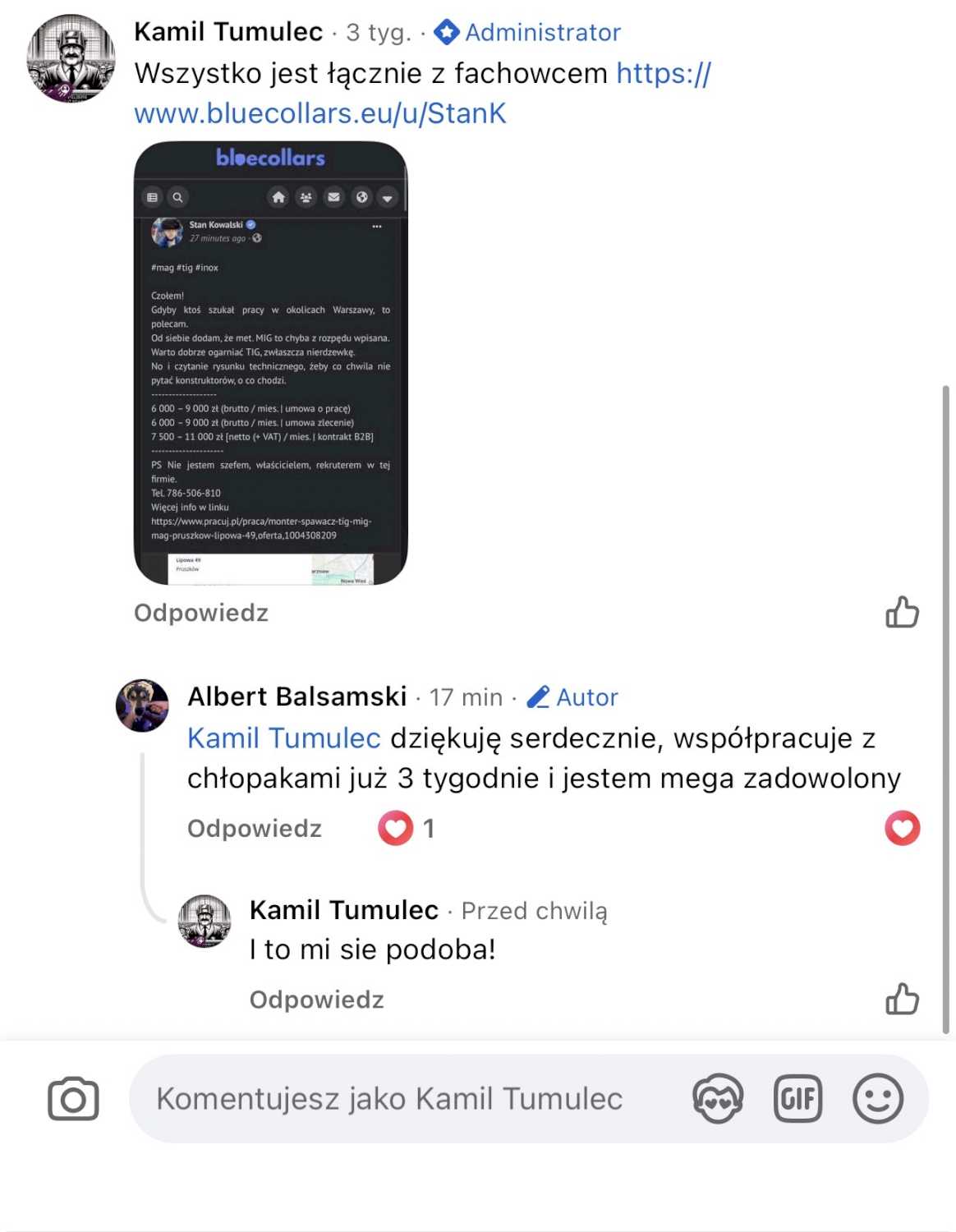The image size is (956, 1232).
Task: Like the 'I to mi sie podoba!' reply
Action: point(902,999)
